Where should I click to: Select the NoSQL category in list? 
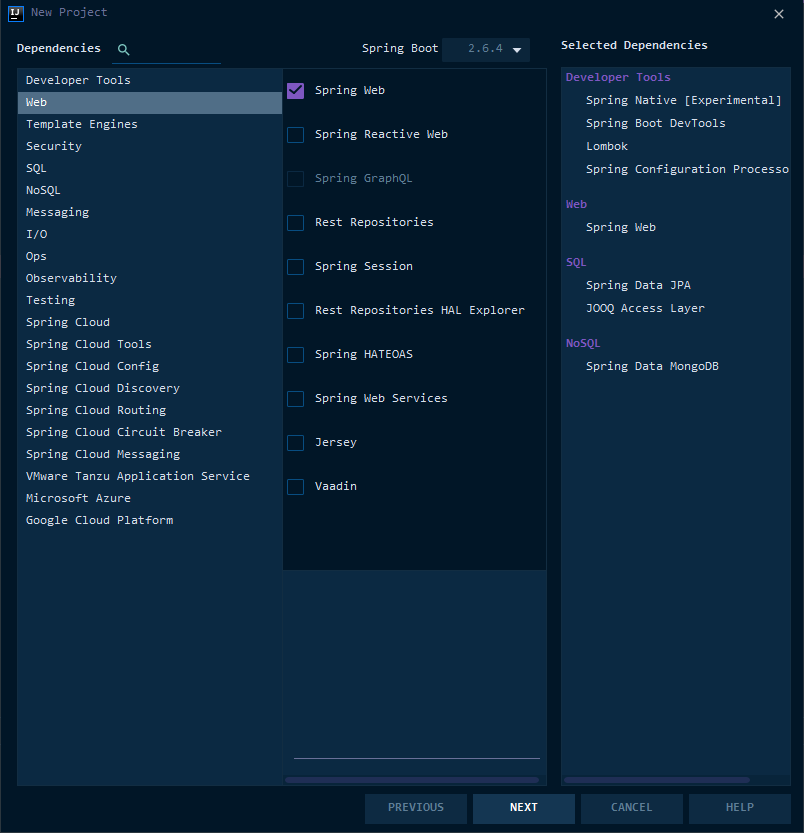click(x=44, y=190)
